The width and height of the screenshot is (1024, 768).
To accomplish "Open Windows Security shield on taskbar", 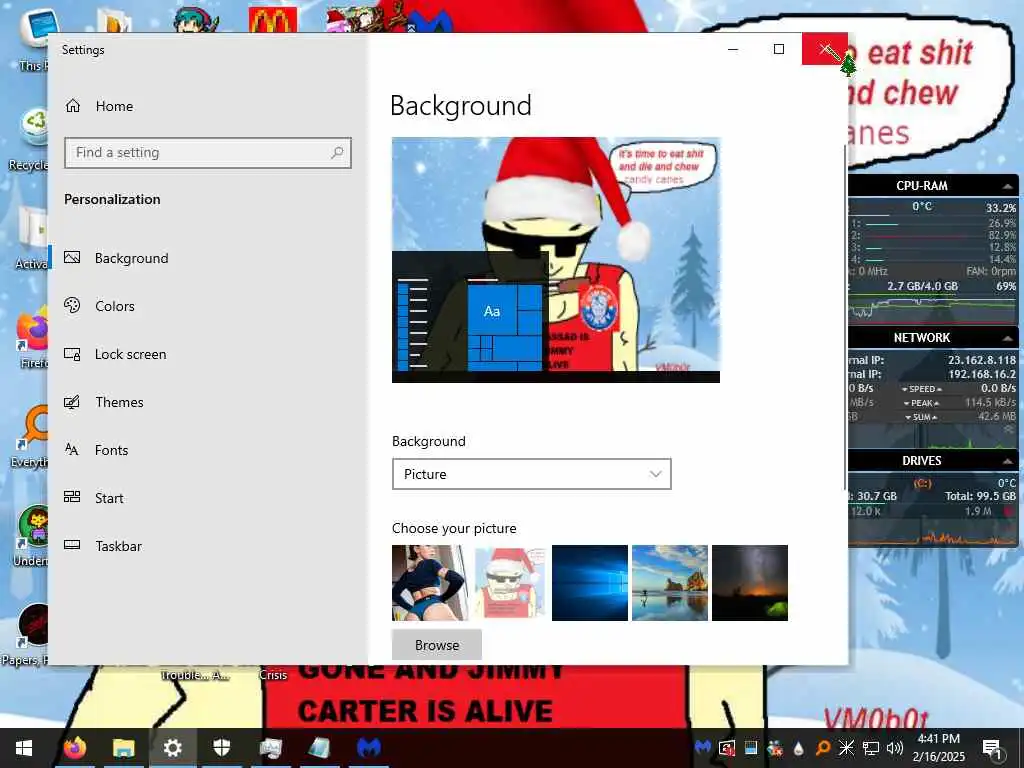I will coord(221,748).
